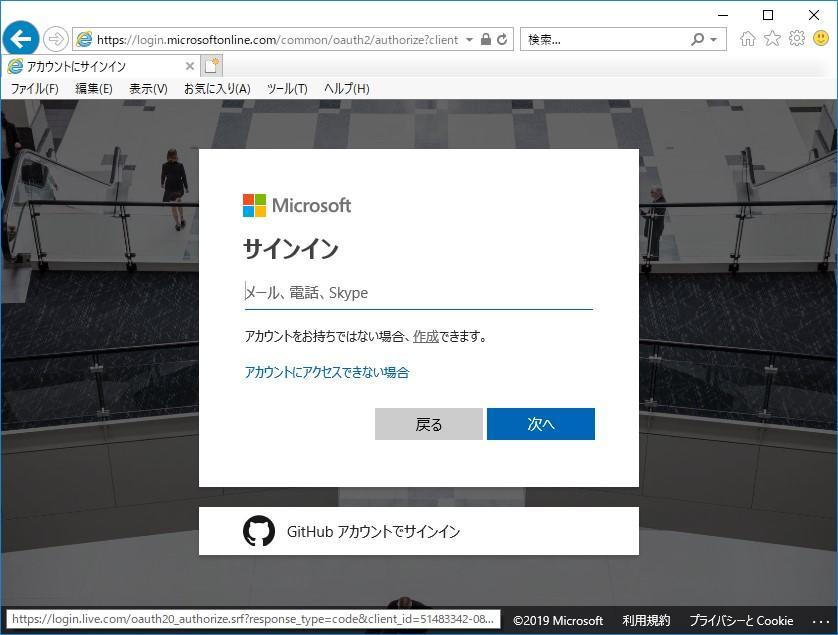Viewport: 838px width, 635px height.
Task: Click the browser Back arrow button
Action: click(x=21, y=38)
